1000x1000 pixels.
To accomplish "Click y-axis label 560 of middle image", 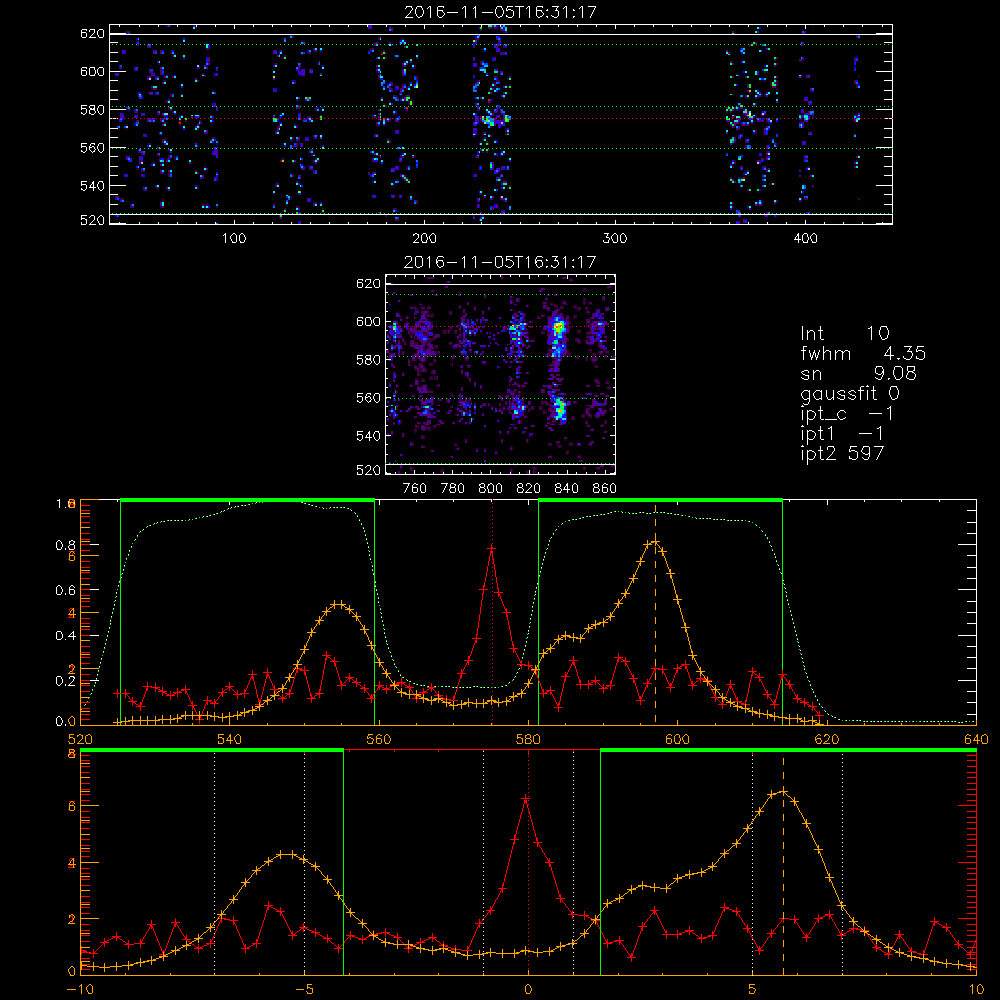I will (368, 398).
